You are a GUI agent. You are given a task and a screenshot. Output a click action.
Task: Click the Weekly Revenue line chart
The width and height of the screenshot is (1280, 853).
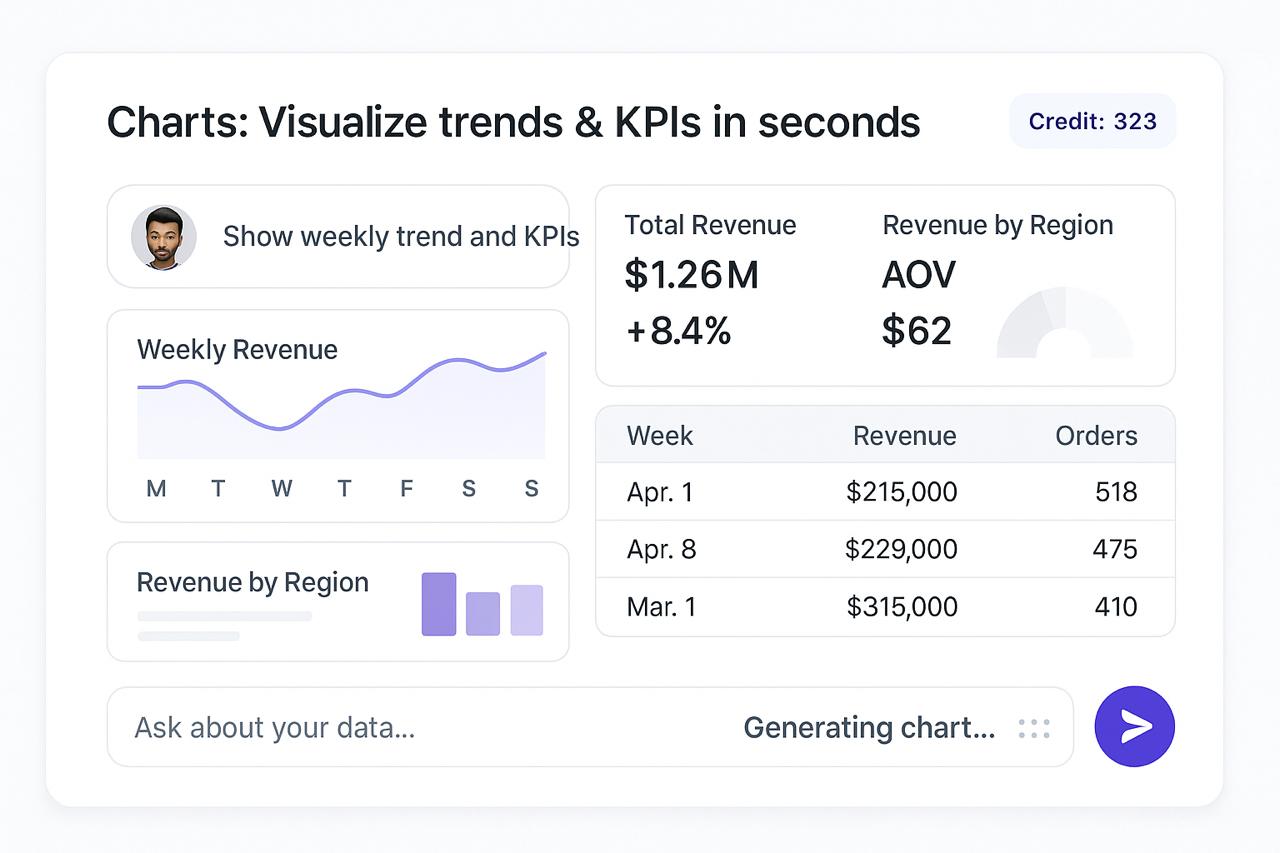tap(342, 405)
